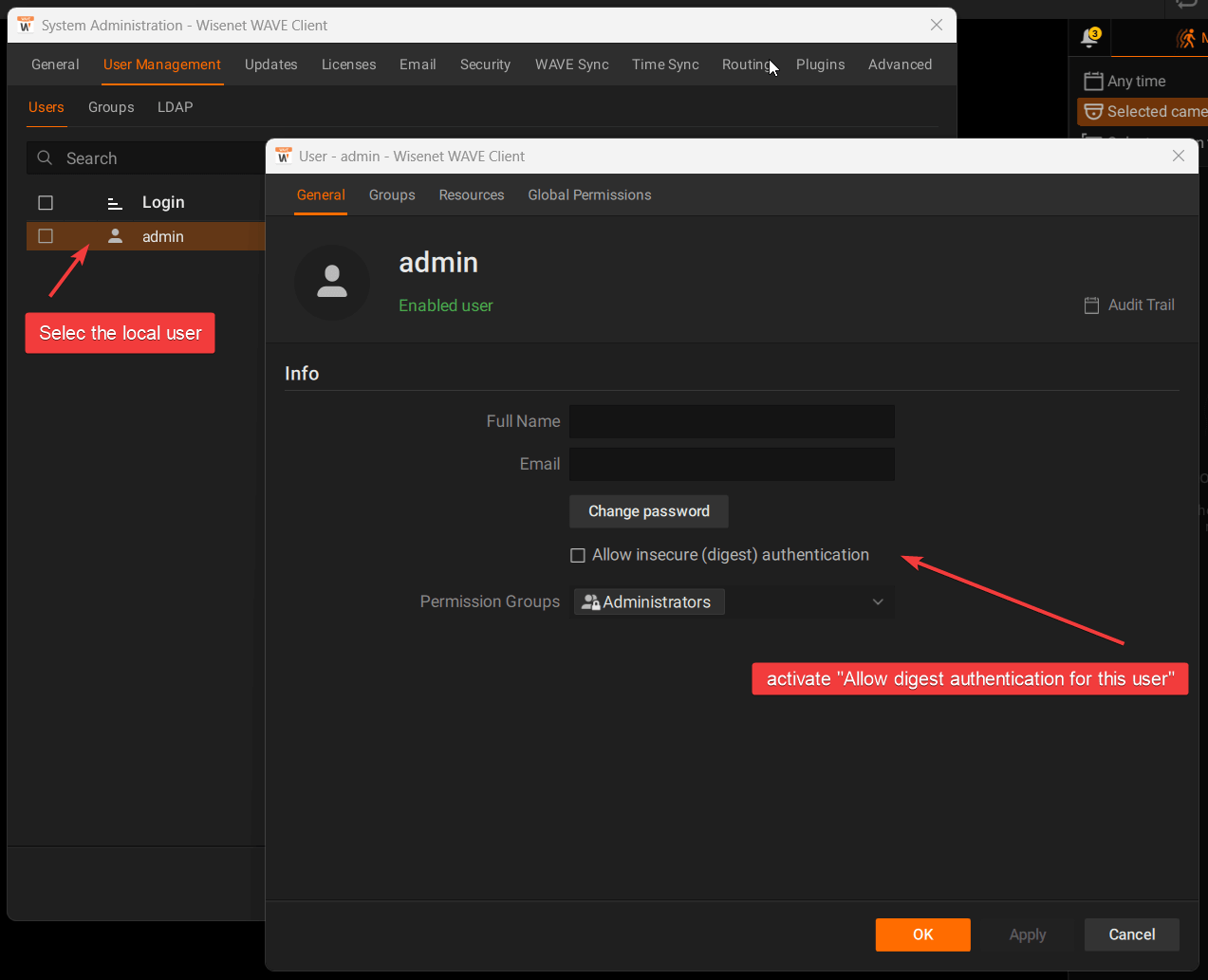1208x980 pixels.
Task: Open the WAVE Sync tab
Action: (572, 65)
